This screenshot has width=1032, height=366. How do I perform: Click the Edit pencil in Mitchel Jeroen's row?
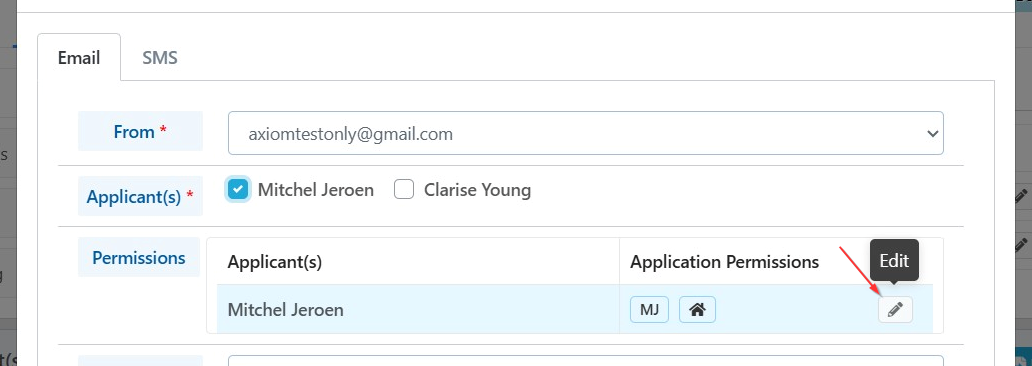(x=895, y=310)
